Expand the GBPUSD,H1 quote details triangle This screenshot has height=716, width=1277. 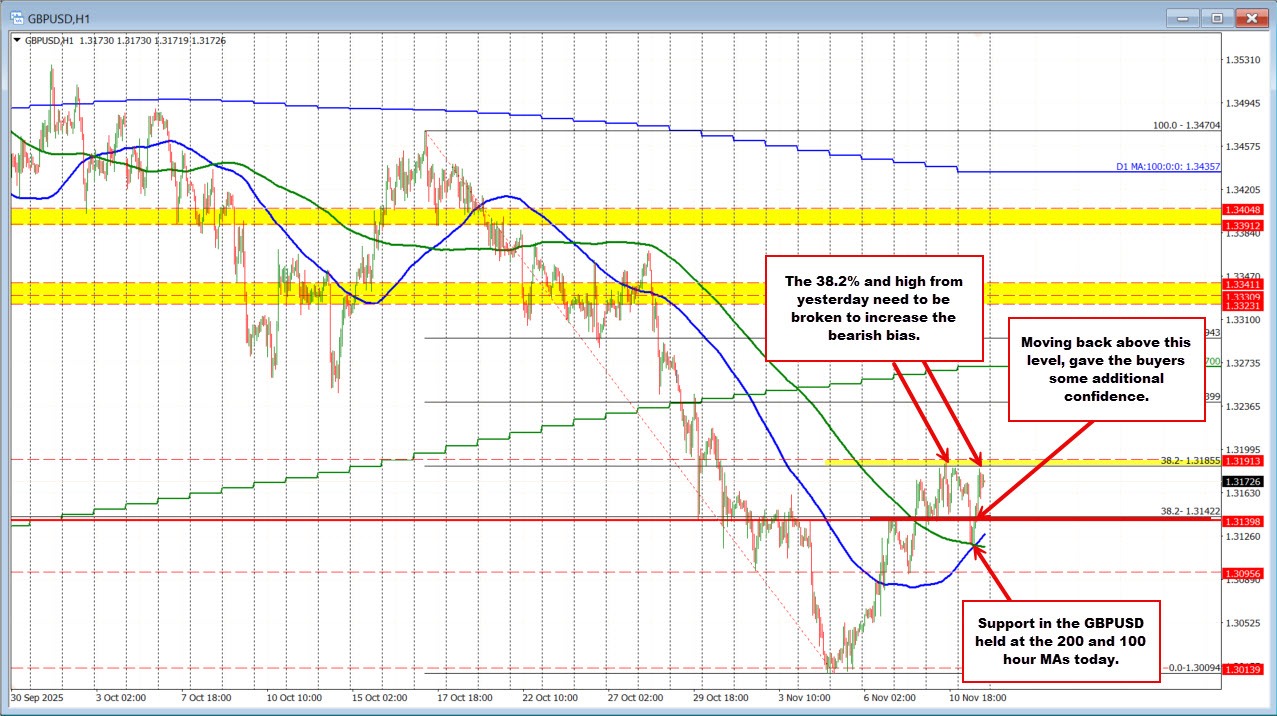tap(19, 41)
